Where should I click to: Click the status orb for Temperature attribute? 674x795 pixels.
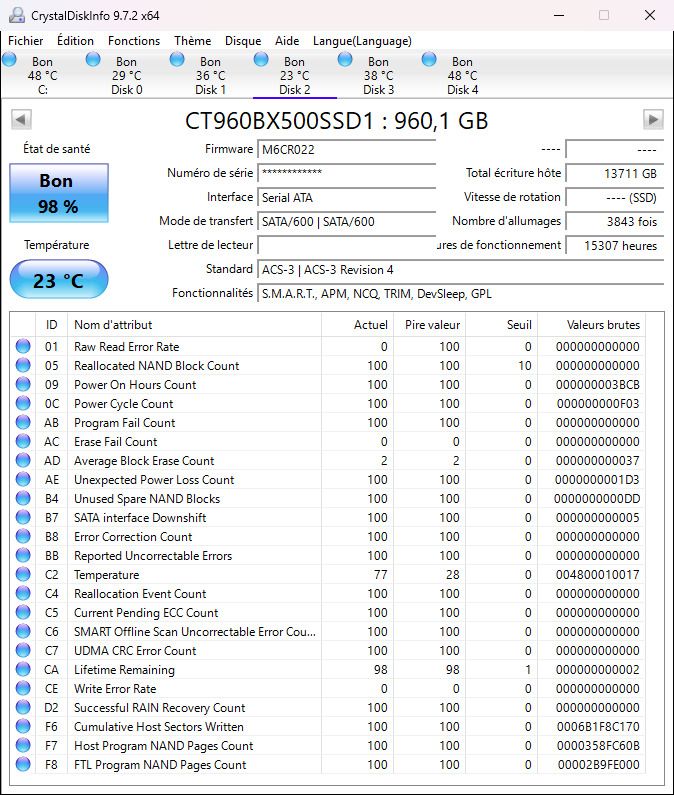pyautogui.click(x=23, y=575)
